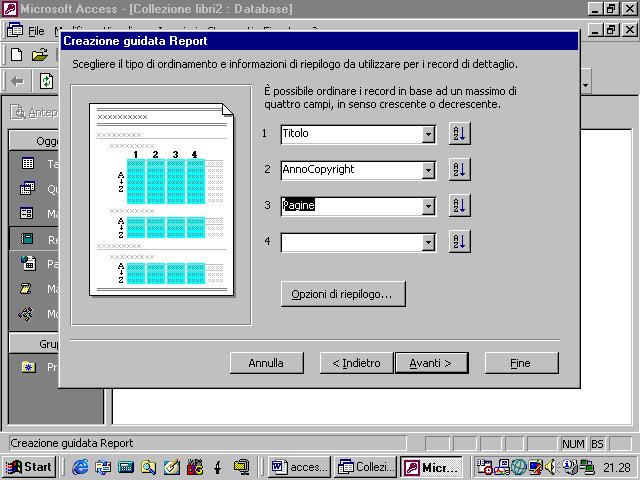Screen dimensions: 640x480
Task: Open the empty fourth sort field dropdown
Action: click(x=428, y=243)
